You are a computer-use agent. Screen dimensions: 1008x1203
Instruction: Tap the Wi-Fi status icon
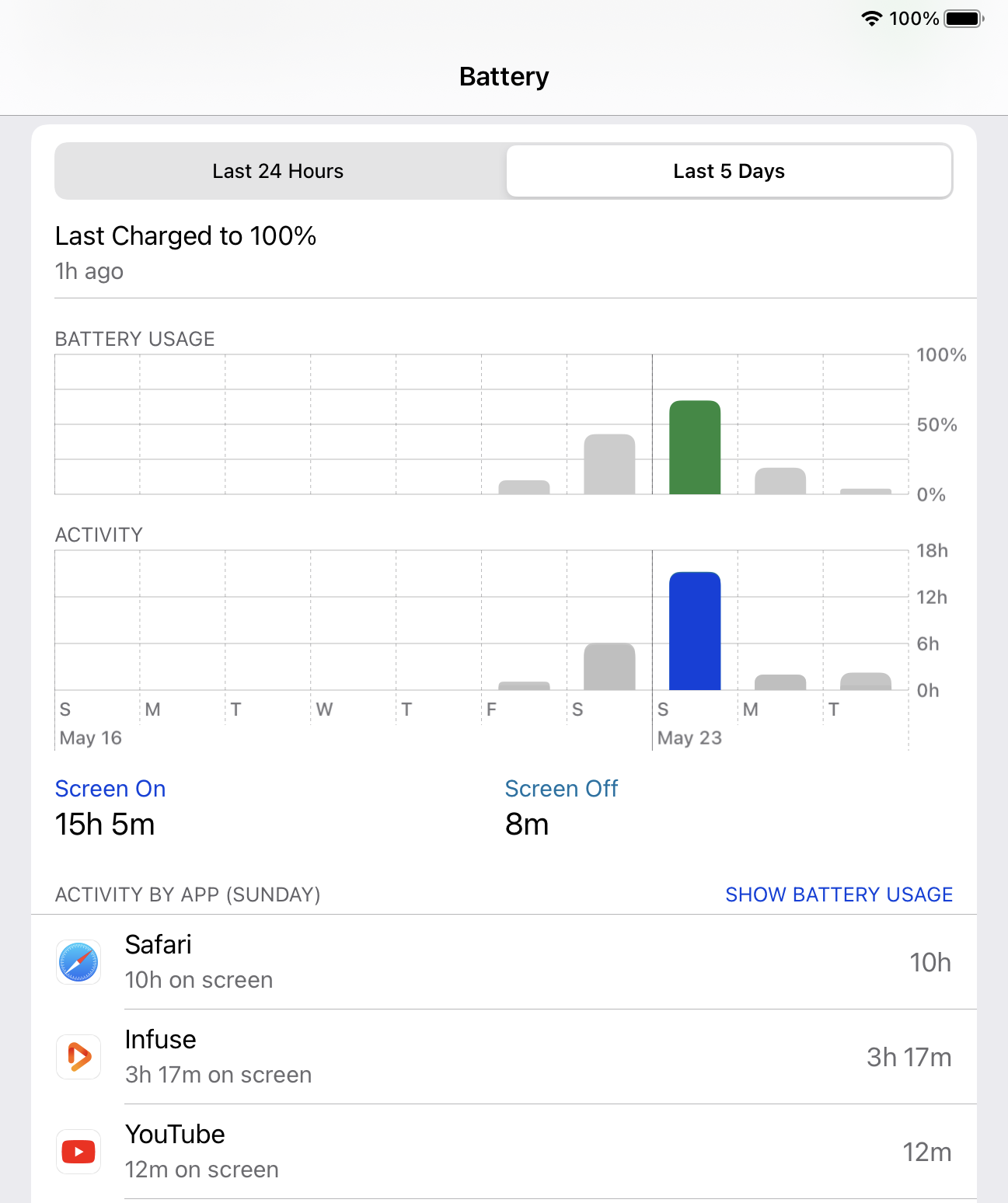(872, 19)
